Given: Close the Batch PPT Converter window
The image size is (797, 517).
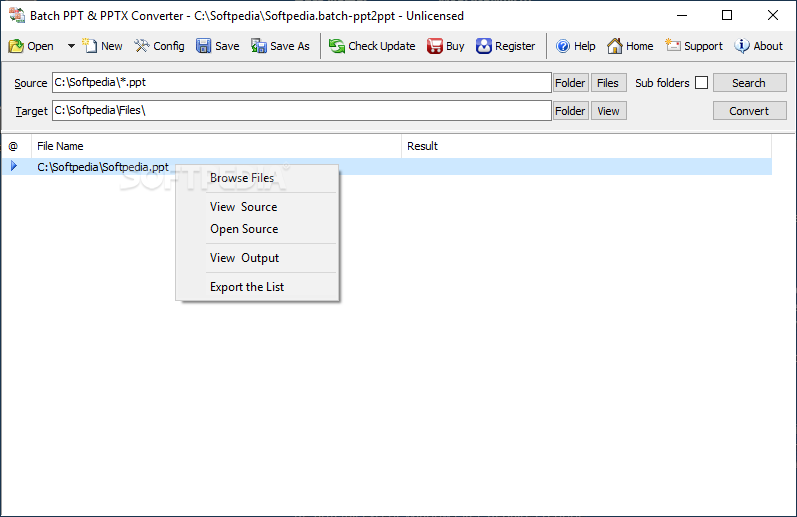Looking at the screenshot, I should click(773, 15).
